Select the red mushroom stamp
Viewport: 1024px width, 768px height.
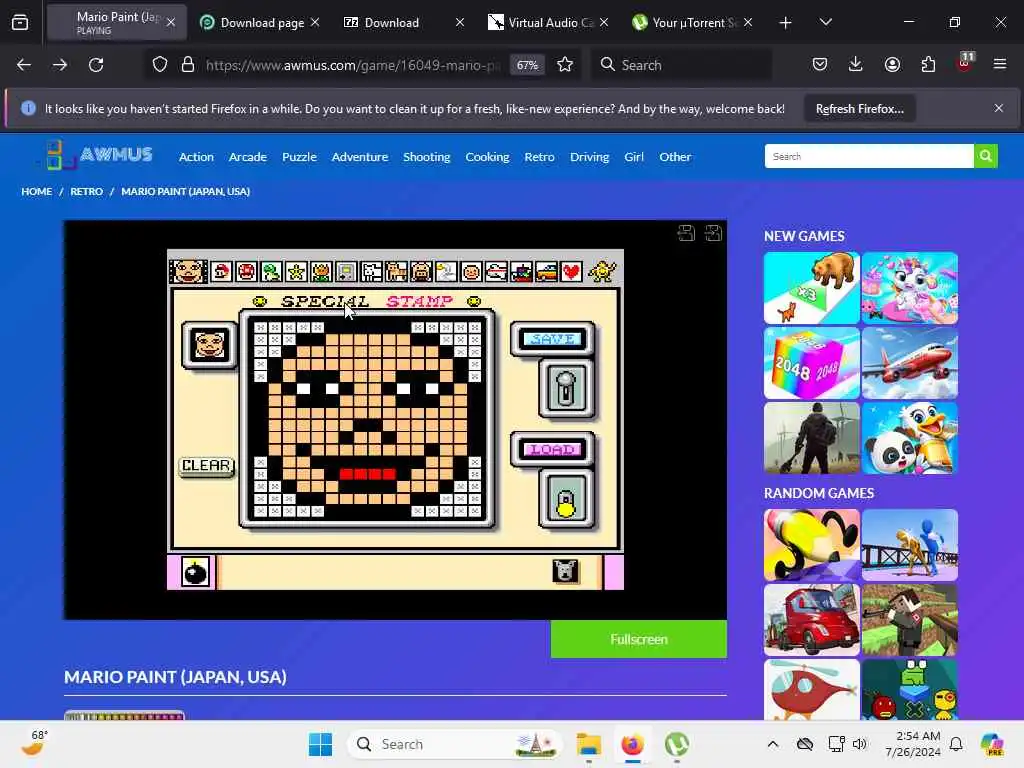coord(246,271)
